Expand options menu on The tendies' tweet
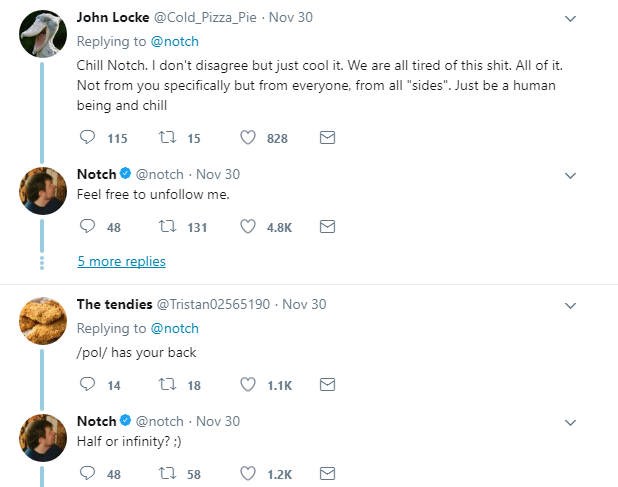618x487 pixels. (570, 305)
